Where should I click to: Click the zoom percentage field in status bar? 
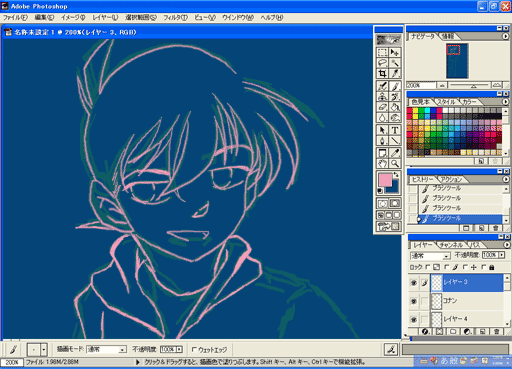click(x=12, y=362)
